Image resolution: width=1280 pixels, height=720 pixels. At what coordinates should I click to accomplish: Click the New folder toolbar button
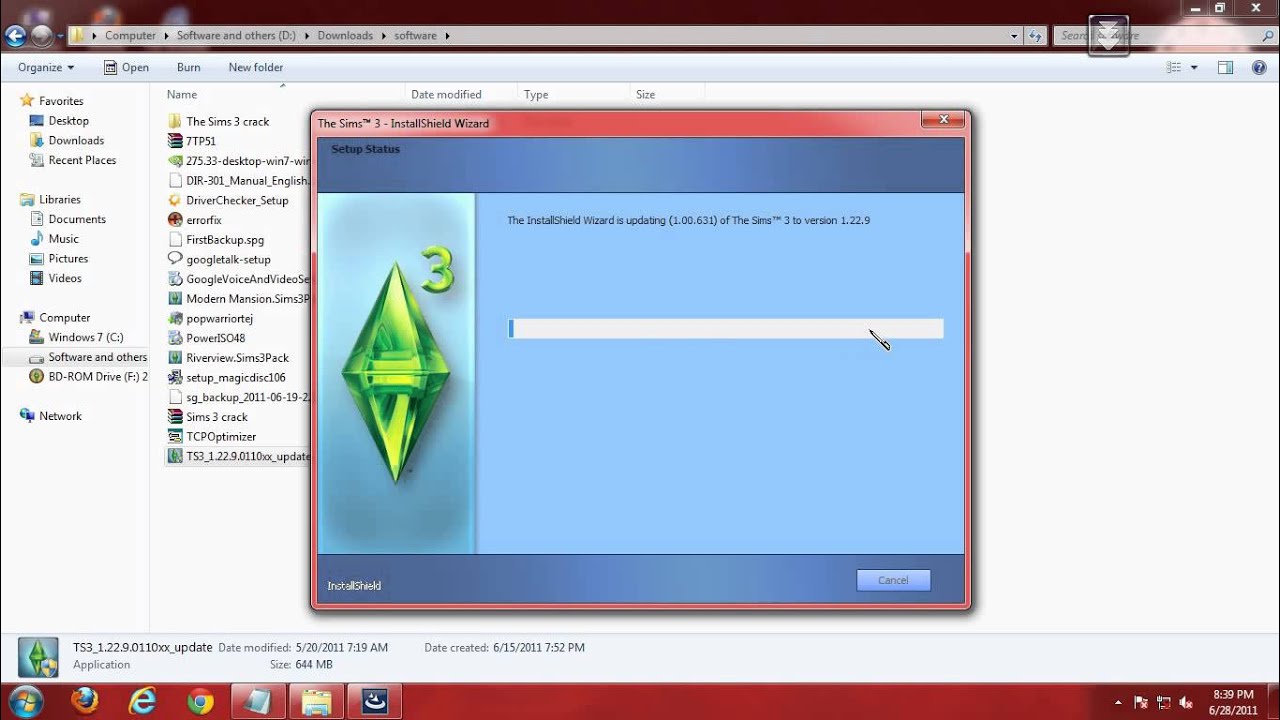pyautogui.click(x=256, y=67)
